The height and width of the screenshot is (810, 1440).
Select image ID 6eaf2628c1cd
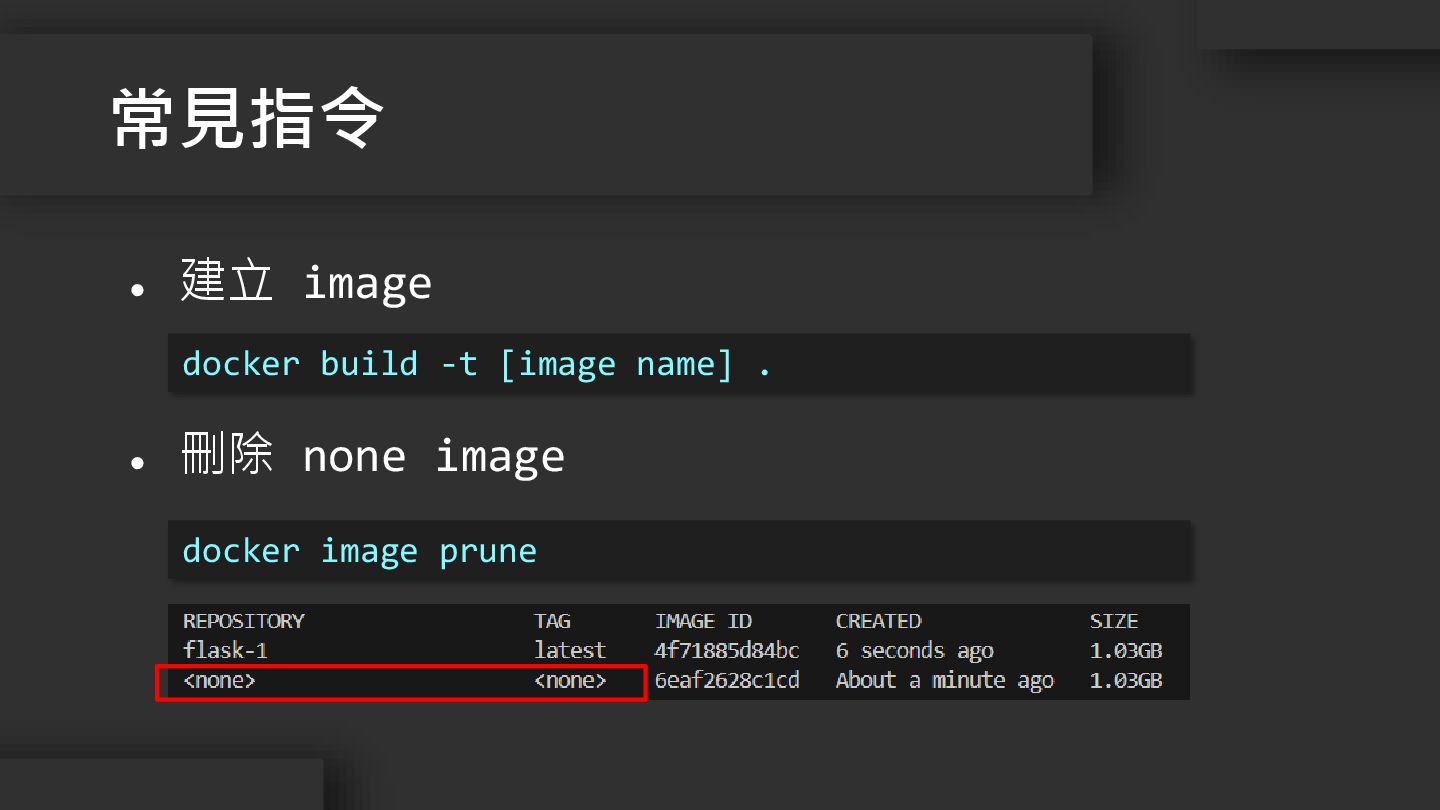[727, 681]
